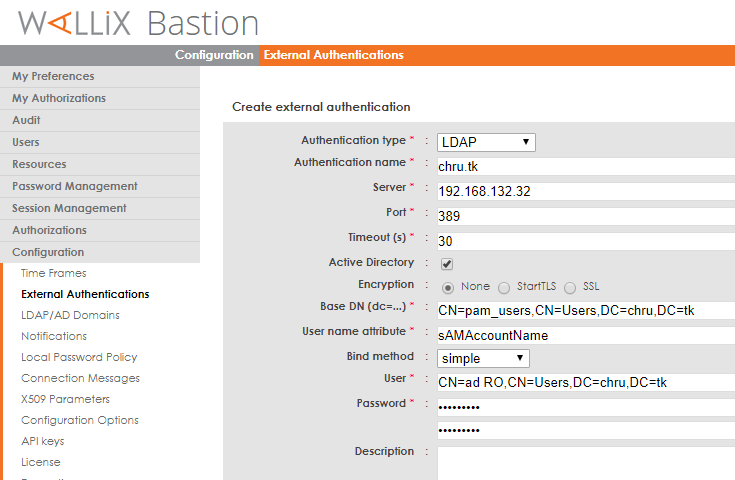
Task: Click the Authentication name field
Action: click(585, 166)
